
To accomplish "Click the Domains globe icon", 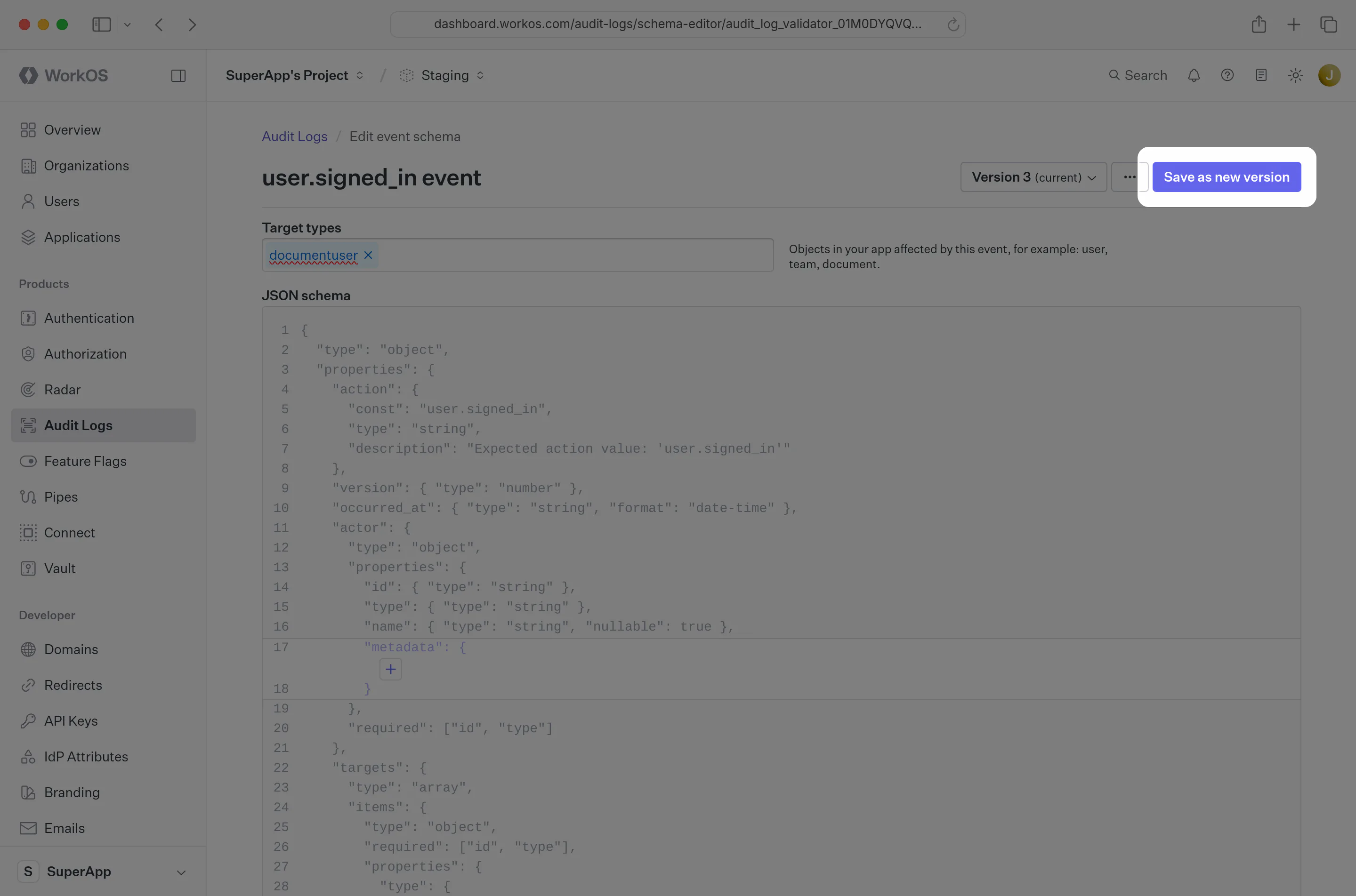I will 28,650.
